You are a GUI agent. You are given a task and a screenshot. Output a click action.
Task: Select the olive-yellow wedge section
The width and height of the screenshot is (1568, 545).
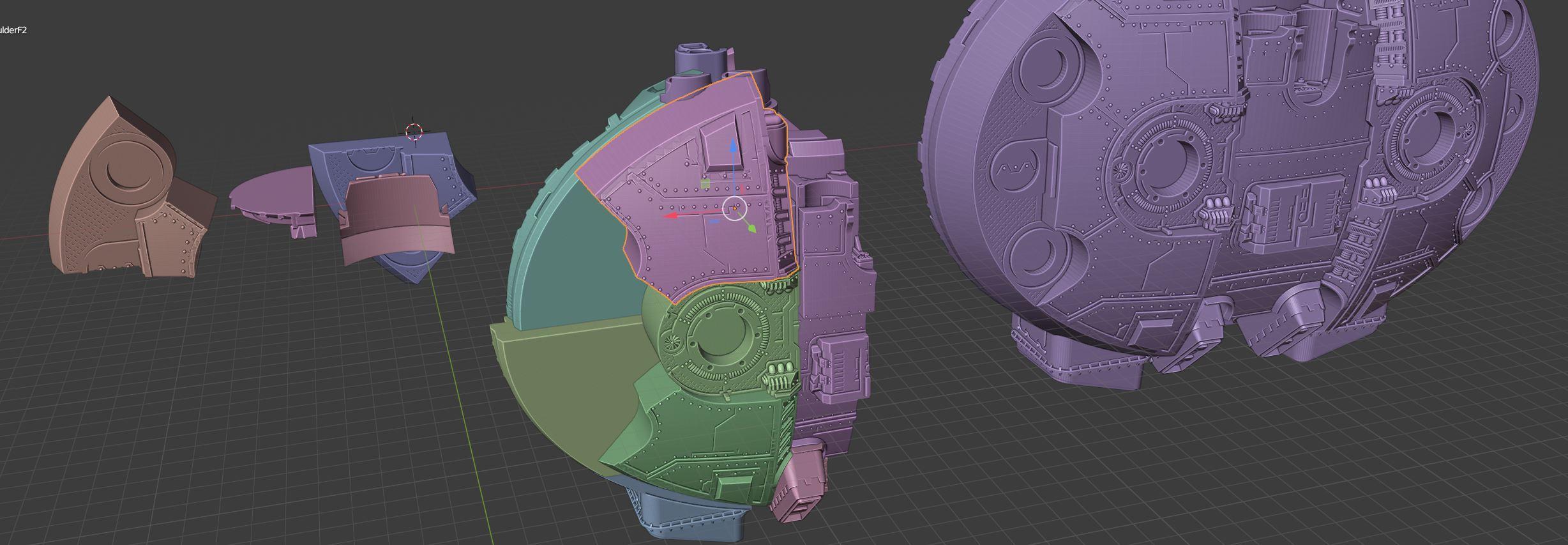pos(562,383)
